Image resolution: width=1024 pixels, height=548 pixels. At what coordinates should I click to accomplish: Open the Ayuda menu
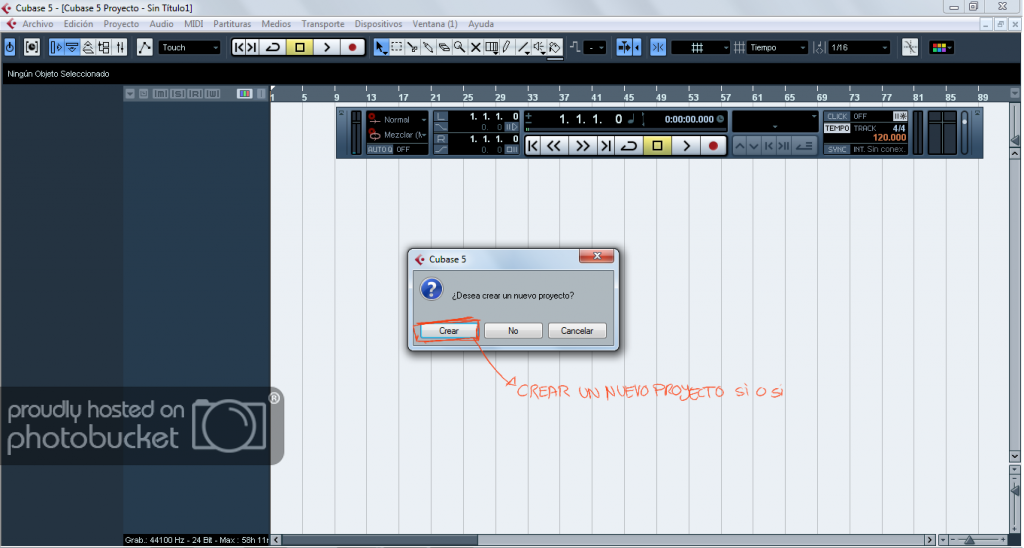pos(481,24)
